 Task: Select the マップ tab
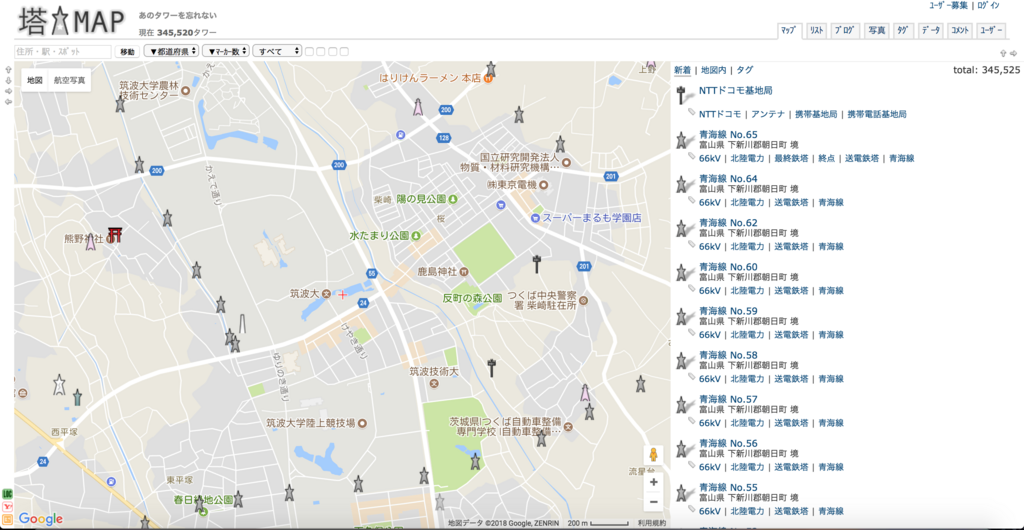coord(788,31)
